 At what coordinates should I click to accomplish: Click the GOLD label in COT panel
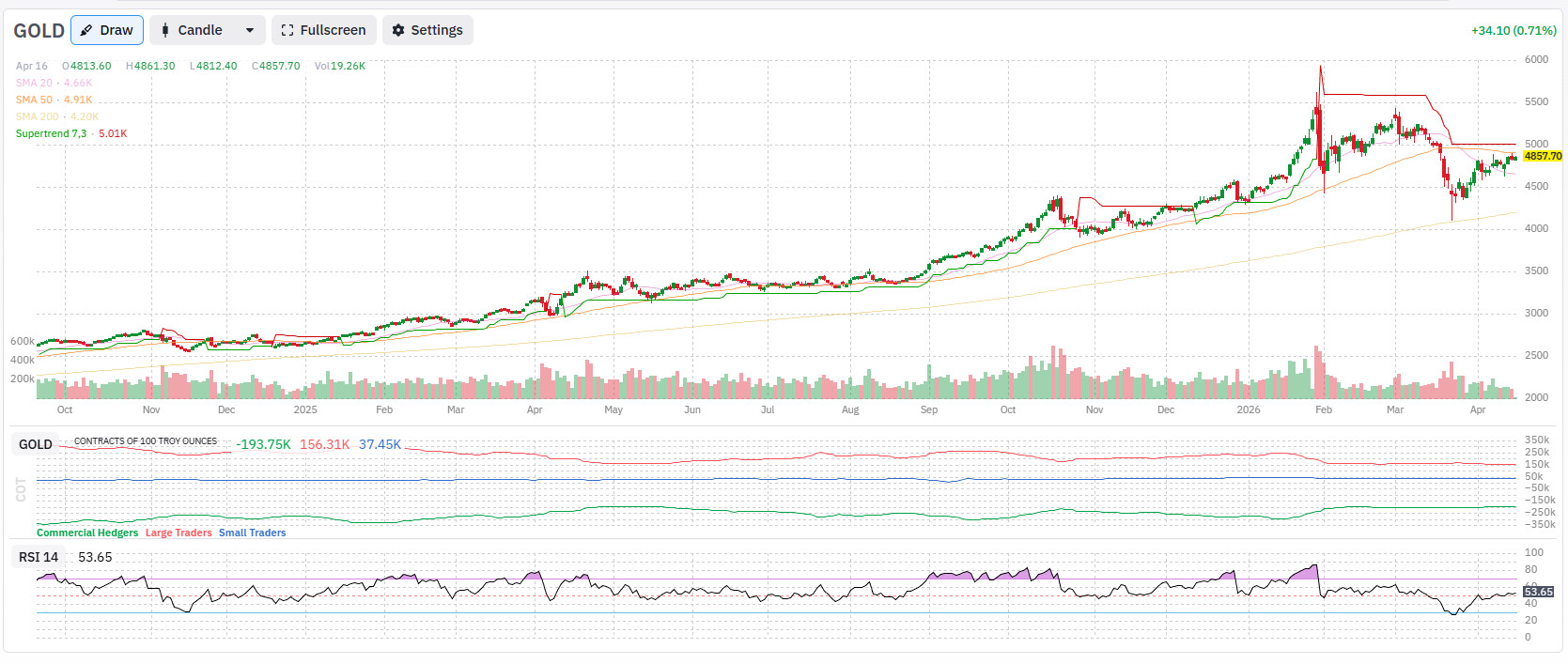pos(36,444)
